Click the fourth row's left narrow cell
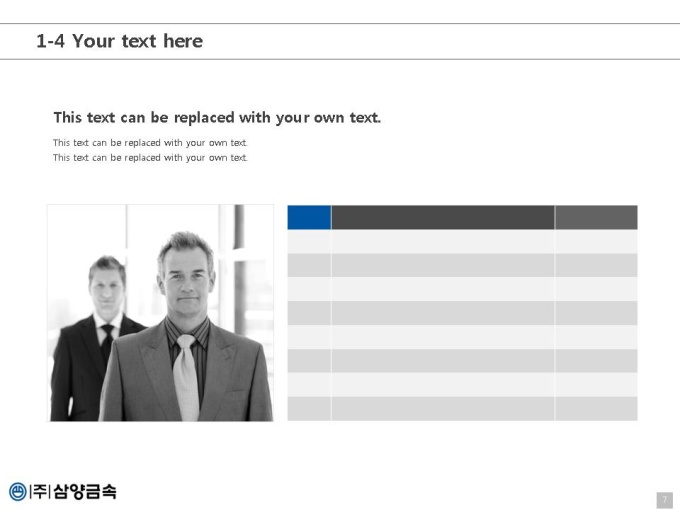The image size is (680, 510). click(x=309, y=313)
